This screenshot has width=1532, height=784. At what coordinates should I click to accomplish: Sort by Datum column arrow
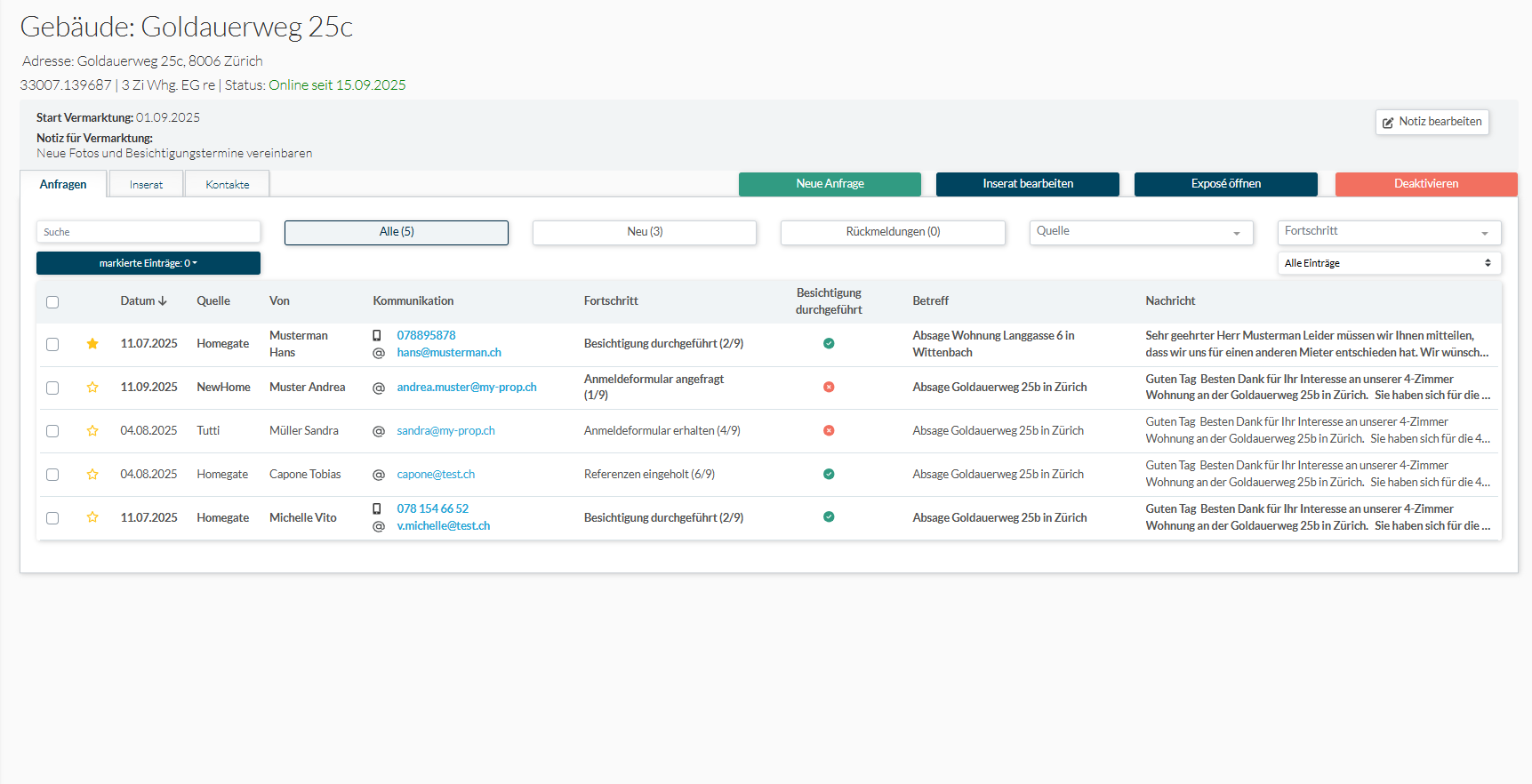pos(163,301)
